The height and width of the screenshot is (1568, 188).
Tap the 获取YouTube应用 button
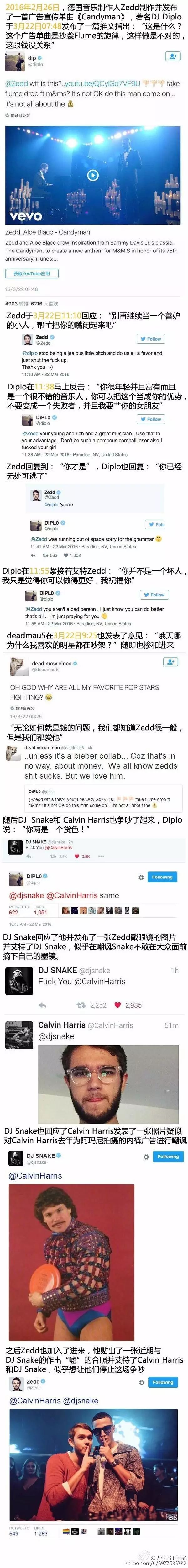point(27,273)
